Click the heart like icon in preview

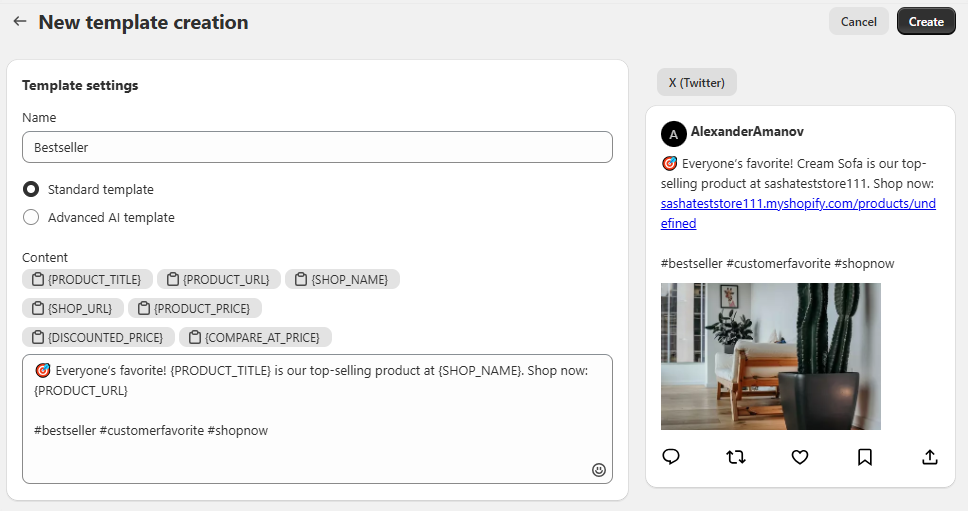point(800,457)
